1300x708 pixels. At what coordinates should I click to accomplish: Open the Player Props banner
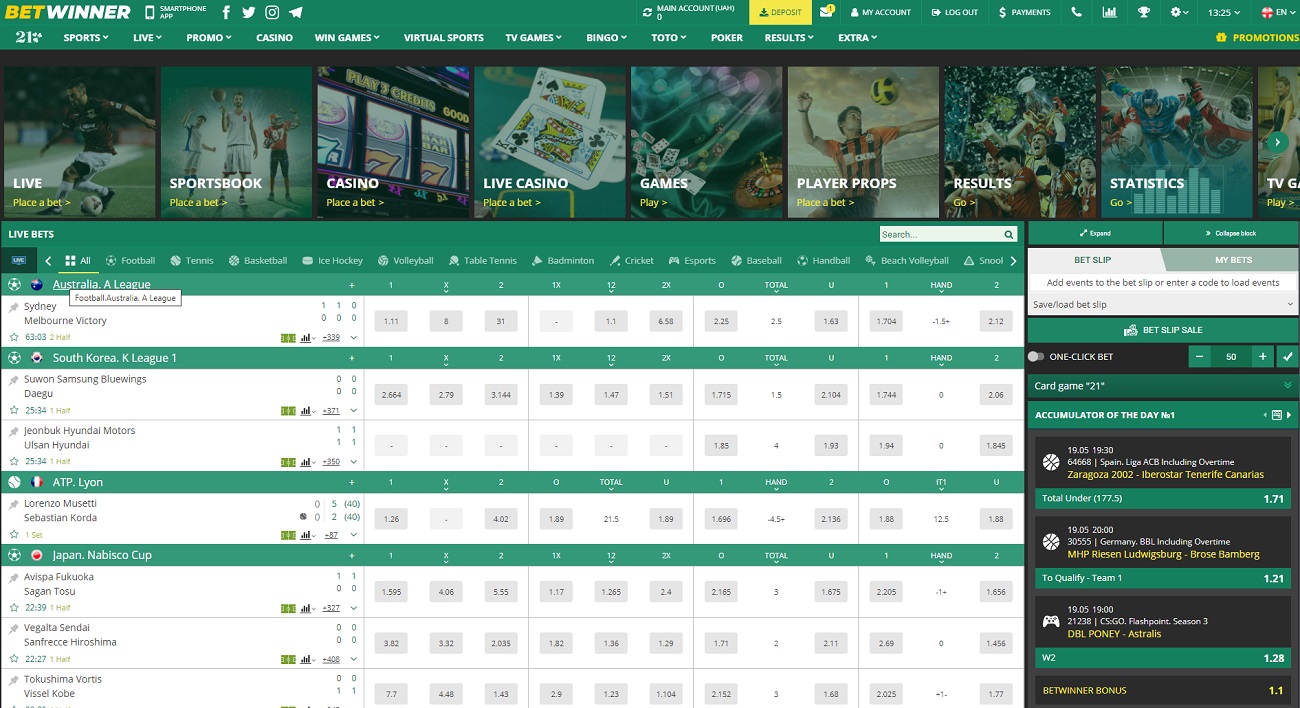[x=864, y=142]
